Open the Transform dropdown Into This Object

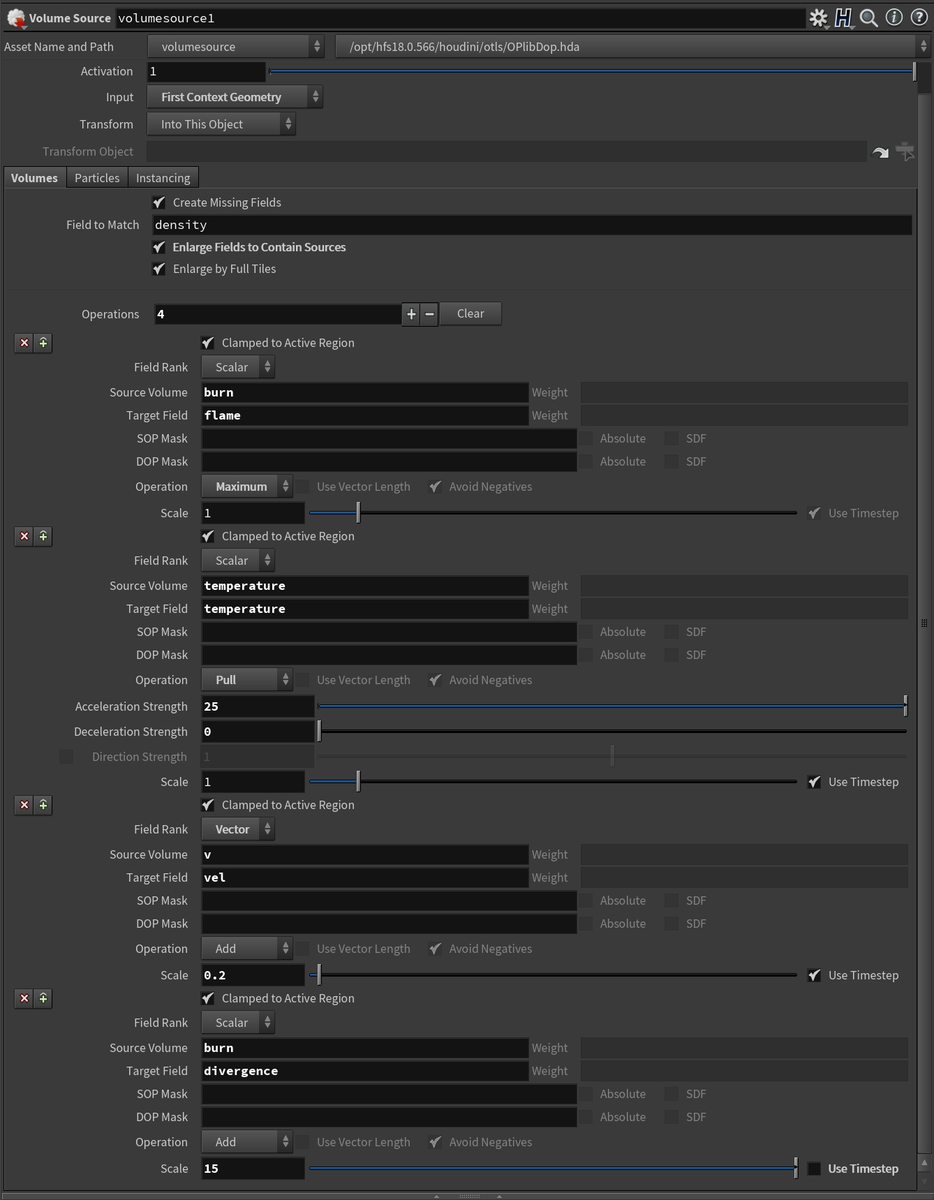pos(221,124)
